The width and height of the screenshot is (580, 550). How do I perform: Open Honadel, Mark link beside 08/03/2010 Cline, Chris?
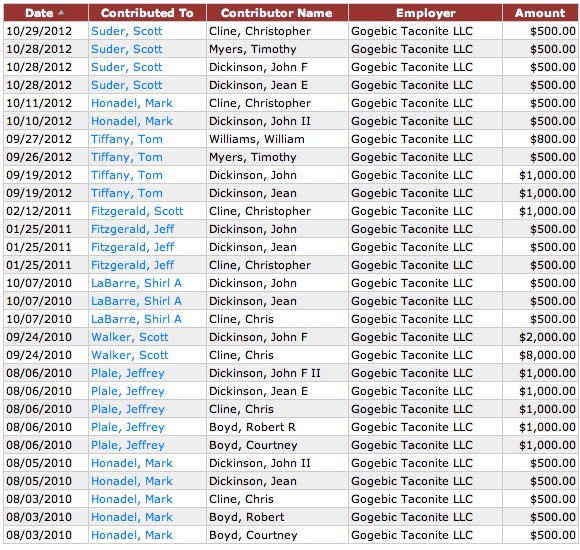pyautogui.click(x=132, y=499)
